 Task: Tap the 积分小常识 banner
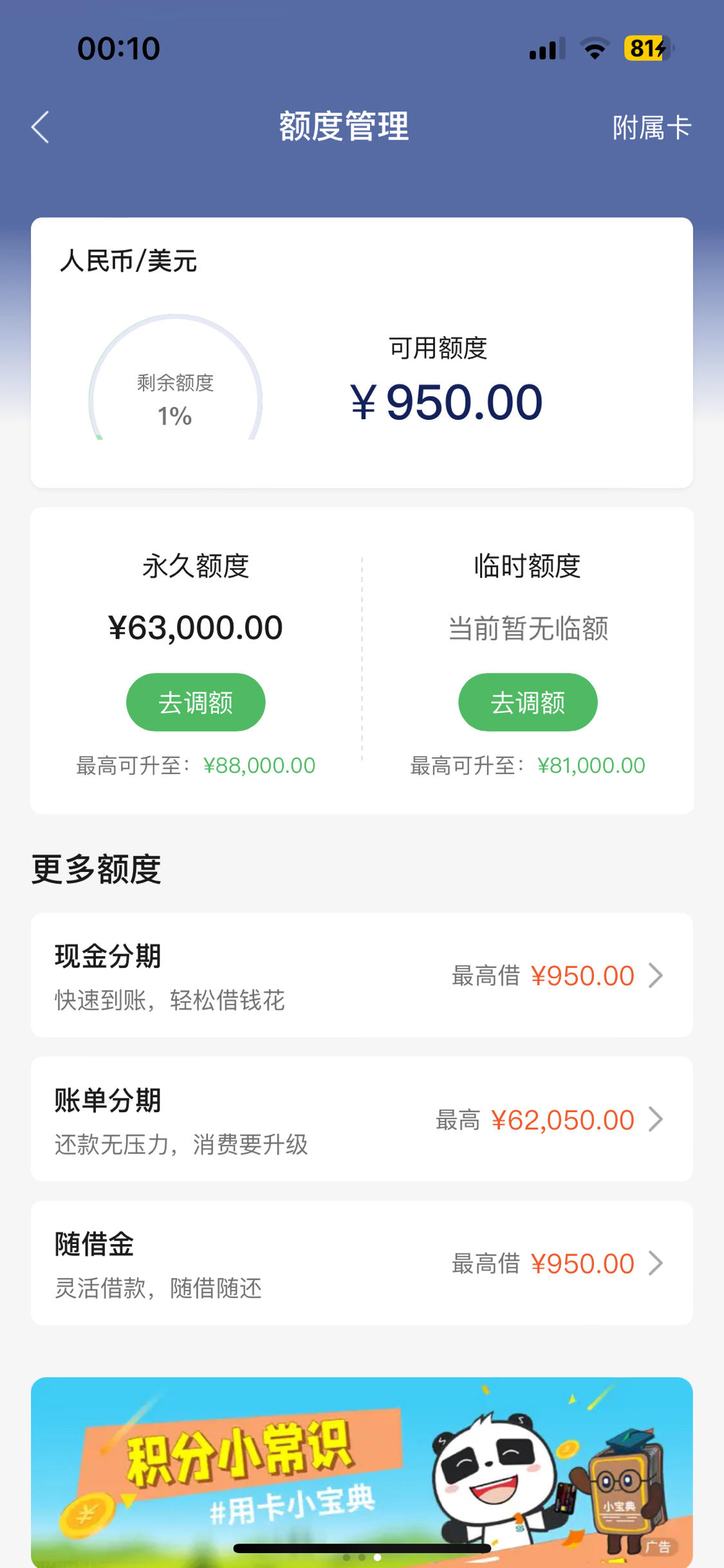coord(362,1472)
